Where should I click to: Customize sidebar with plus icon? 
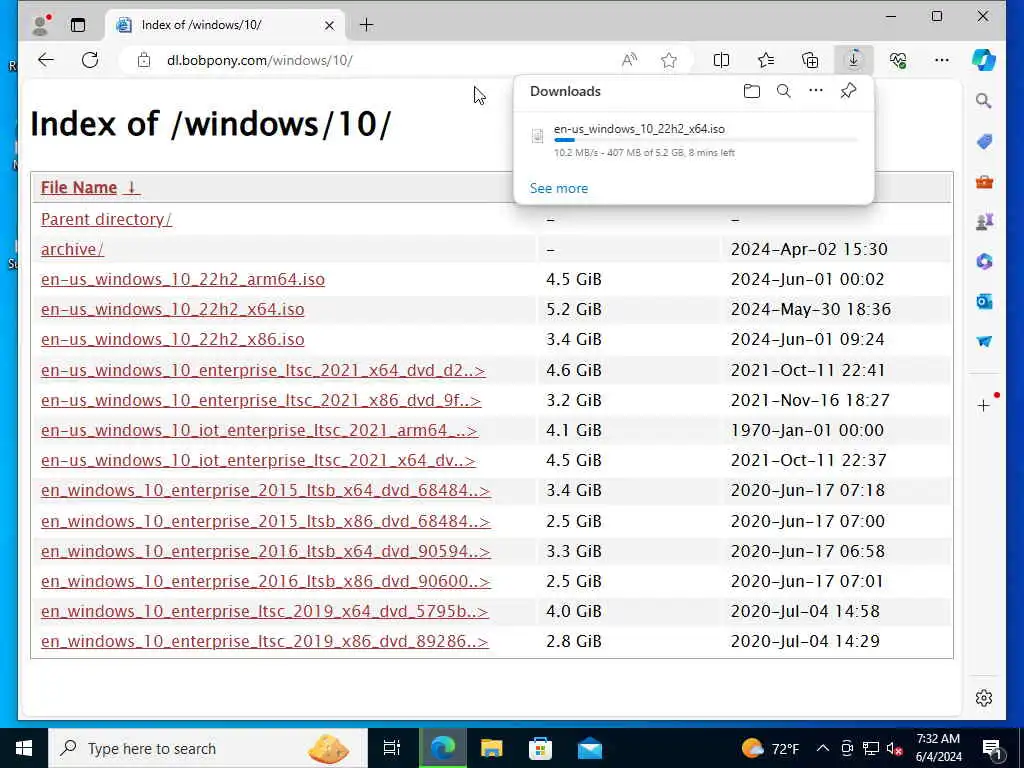point(984,406)
